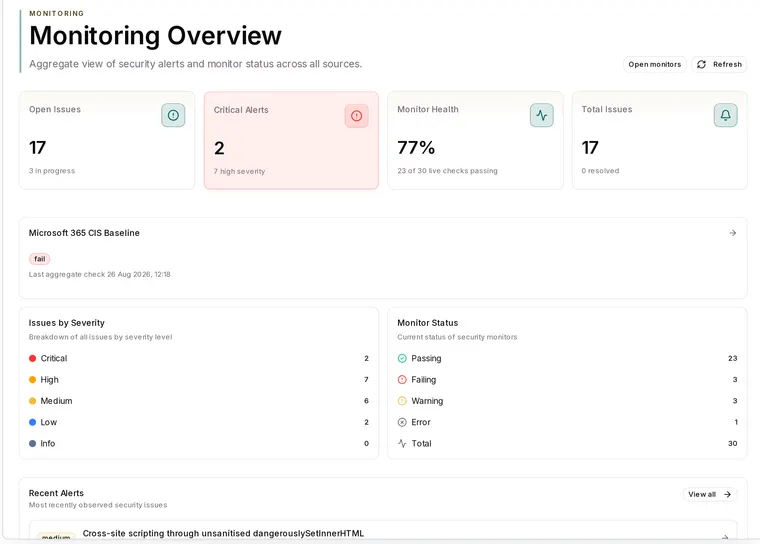Click the High severity row label
This screenshot has height=544, width=760.
point(49,380)
